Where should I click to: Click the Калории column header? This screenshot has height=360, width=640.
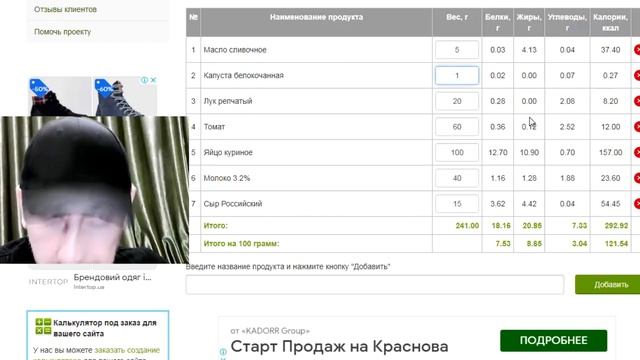pos(610,22)
